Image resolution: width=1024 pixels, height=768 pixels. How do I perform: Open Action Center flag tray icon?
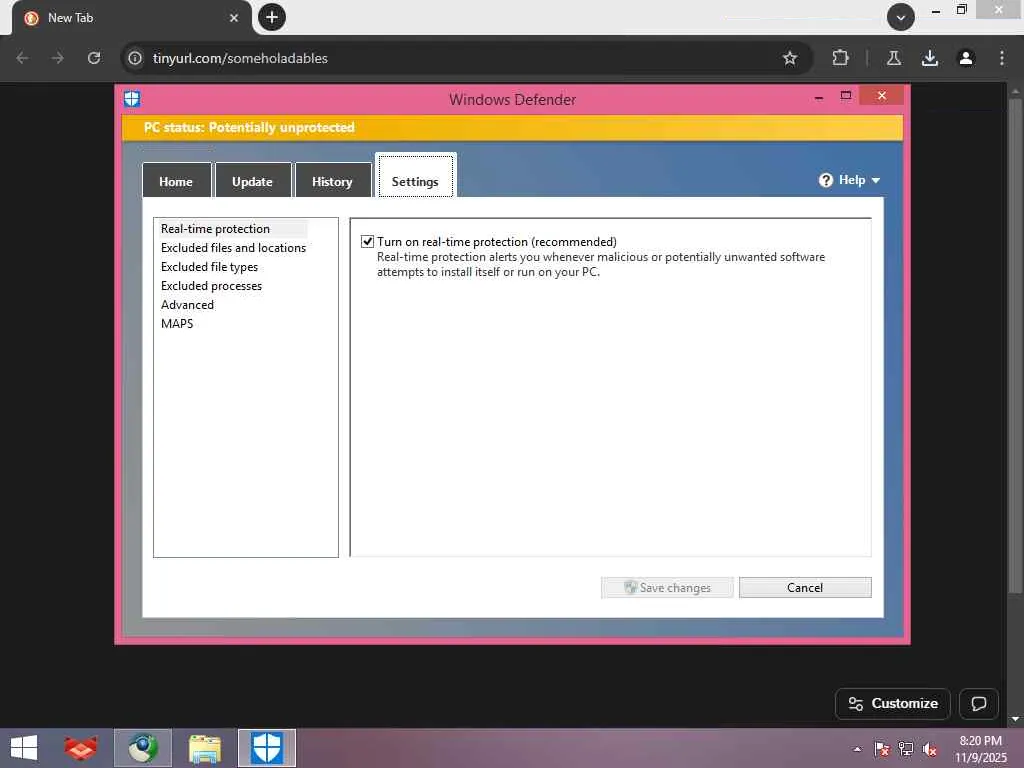(881, 749)
